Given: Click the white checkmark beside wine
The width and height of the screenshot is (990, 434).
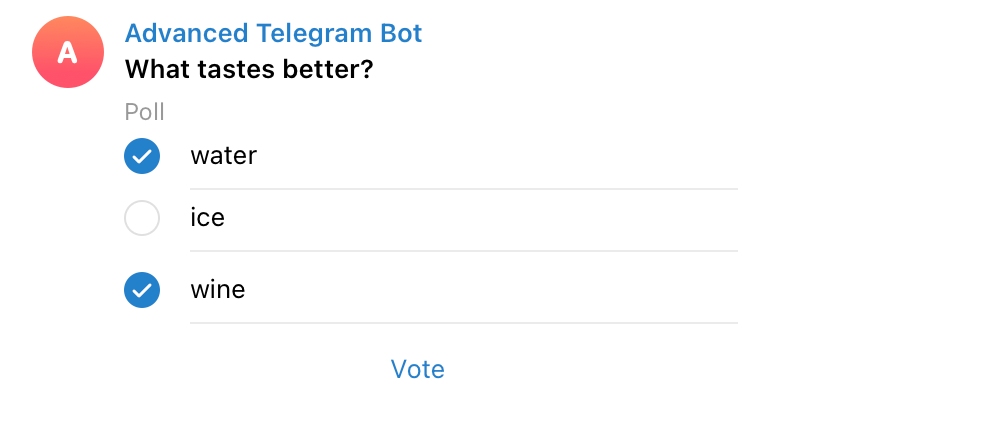Looking at the screenshot, I should (142, 290).
